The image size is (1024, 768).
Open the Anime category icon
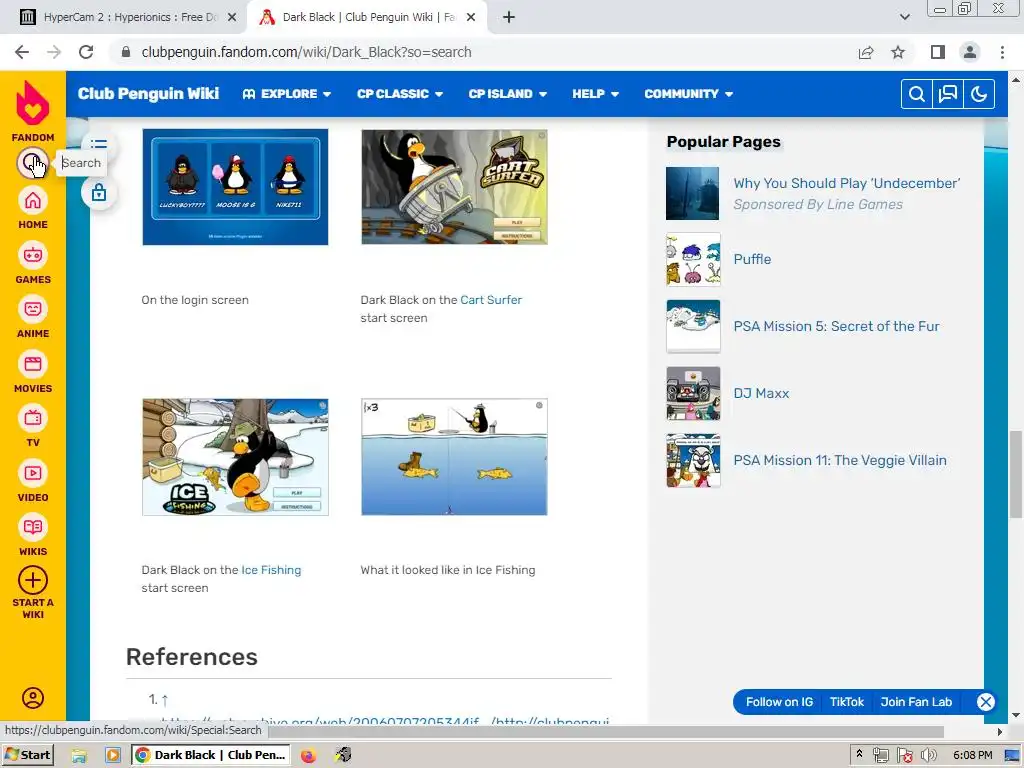coord(33,309)
